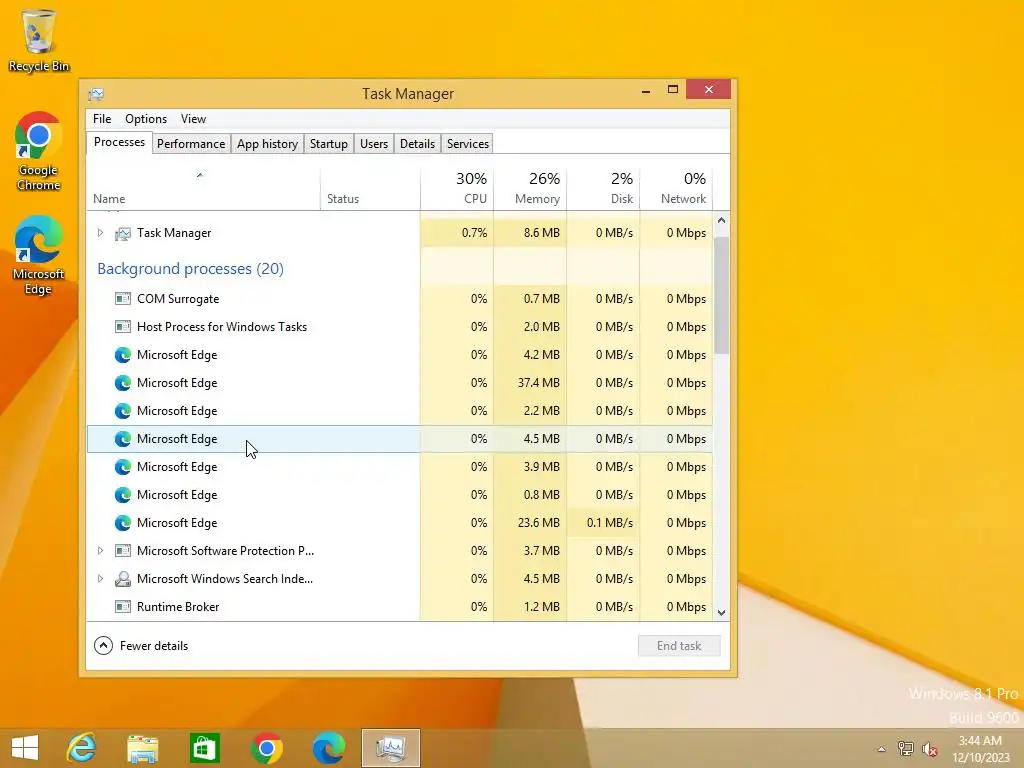This screenshot has height=768, width=1024.
Task: Select Microsoft Edge row using 2.2 MB
Action: click(400, 411)
